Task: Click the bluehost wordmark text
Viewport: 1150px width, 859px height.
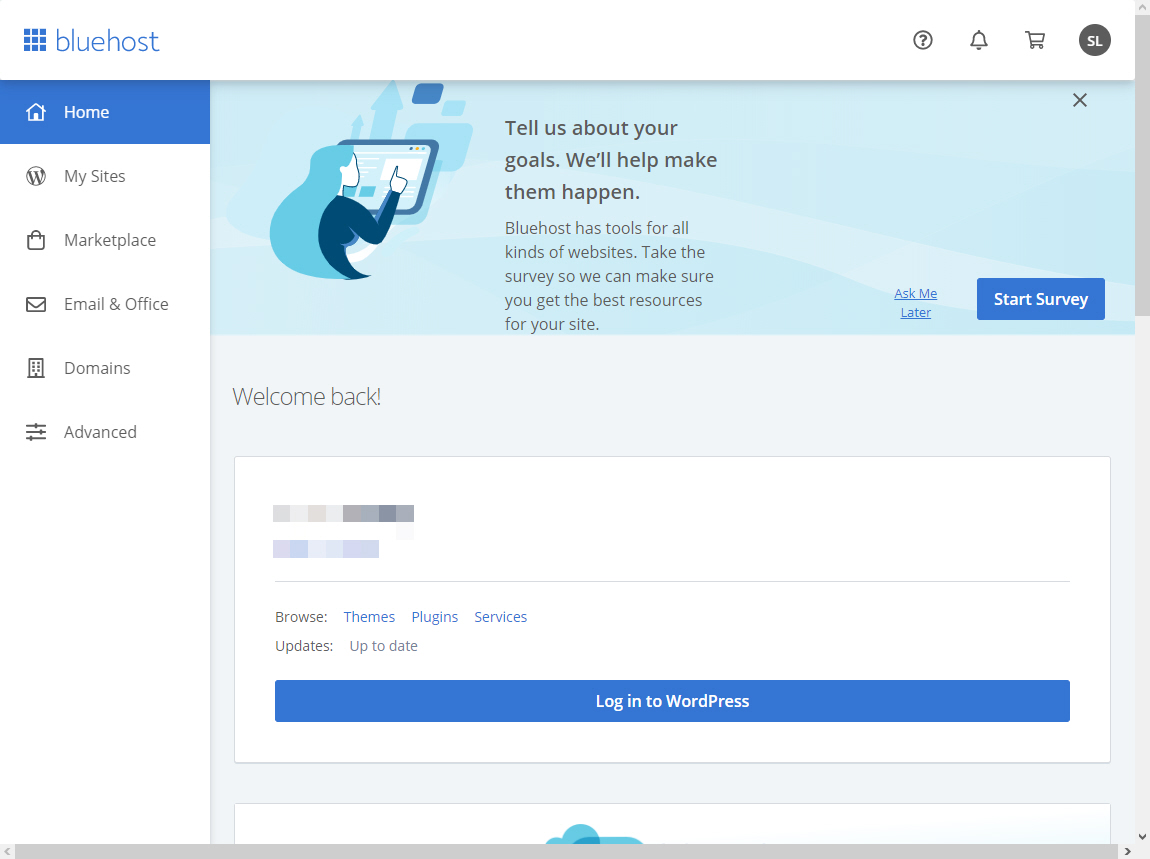Action: [107, 41]
